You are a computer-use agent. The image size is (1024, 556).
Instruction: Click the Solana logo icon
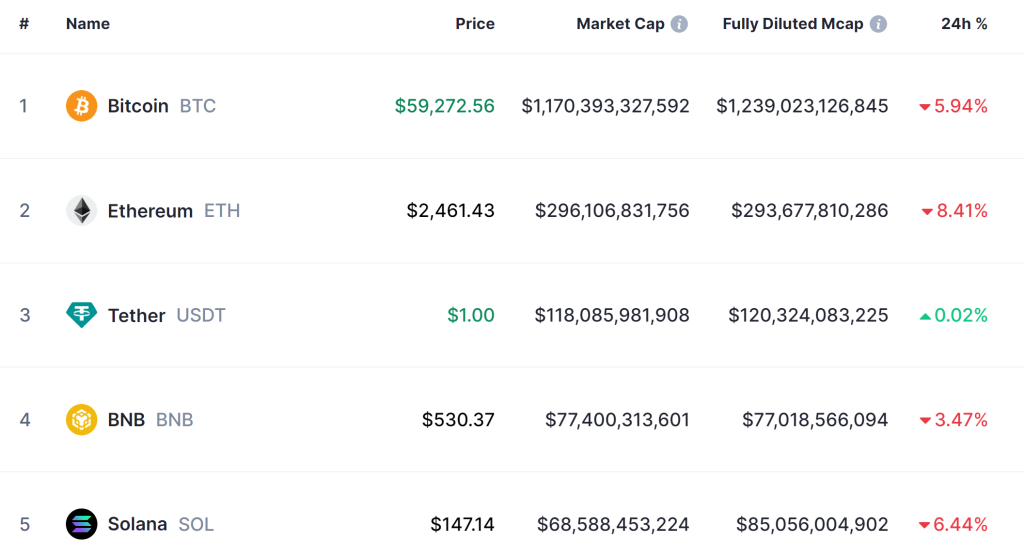point(81,524)
